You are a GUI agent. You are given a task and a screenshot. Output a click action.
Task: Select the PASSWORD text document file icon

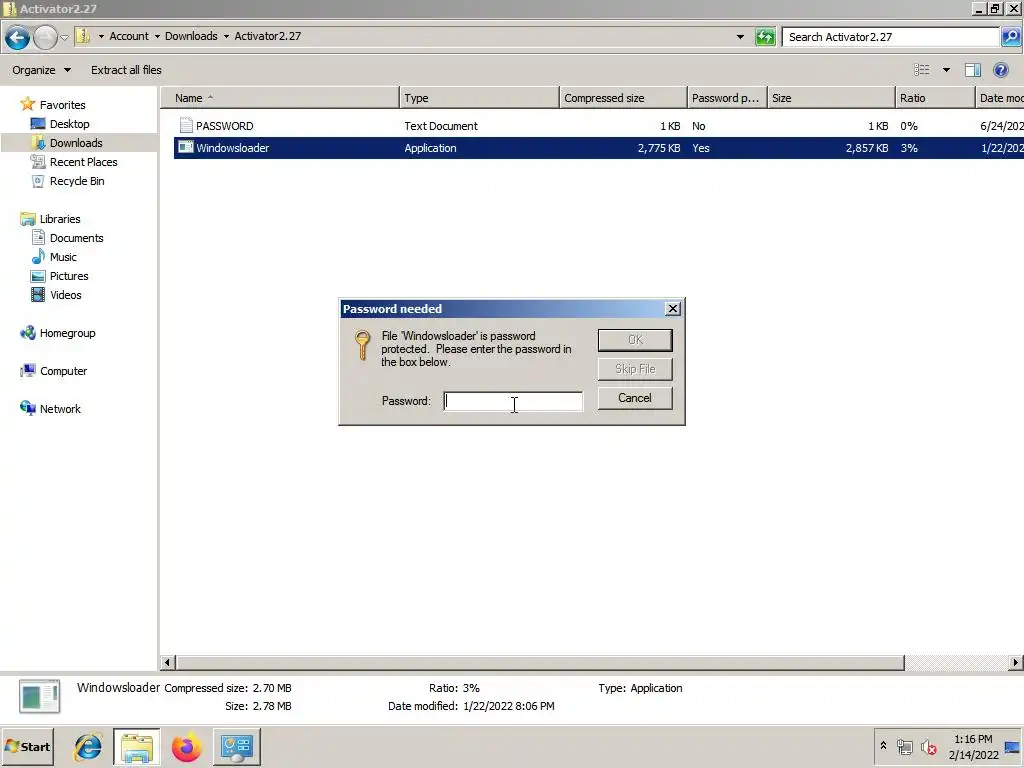click(x=186, y=125)
